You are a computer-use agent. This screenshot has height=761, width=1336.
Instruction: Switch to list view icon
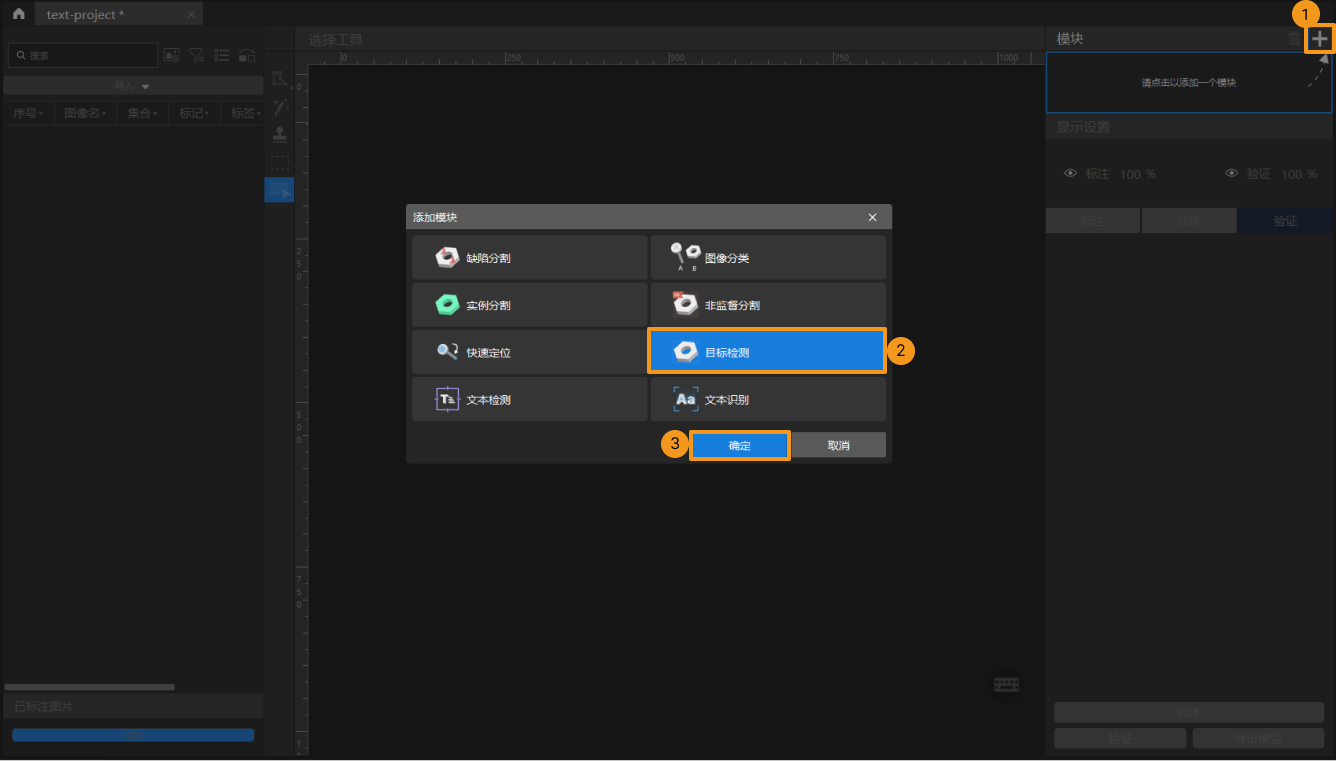[222, 55]
